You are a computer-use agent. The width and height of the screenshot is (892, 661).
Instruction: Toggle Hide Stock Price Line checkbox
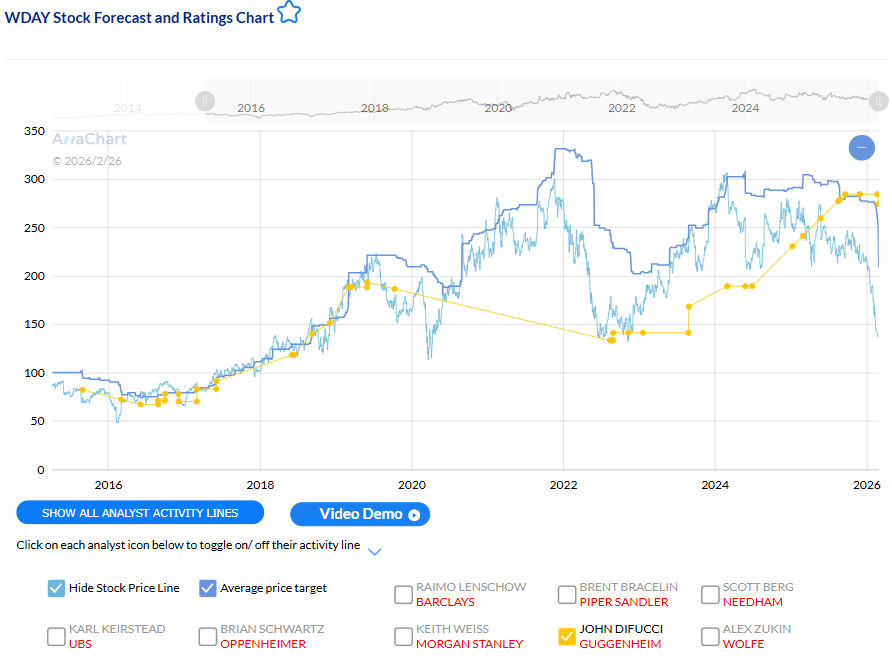pyautogui.click(x=56, y=588)
